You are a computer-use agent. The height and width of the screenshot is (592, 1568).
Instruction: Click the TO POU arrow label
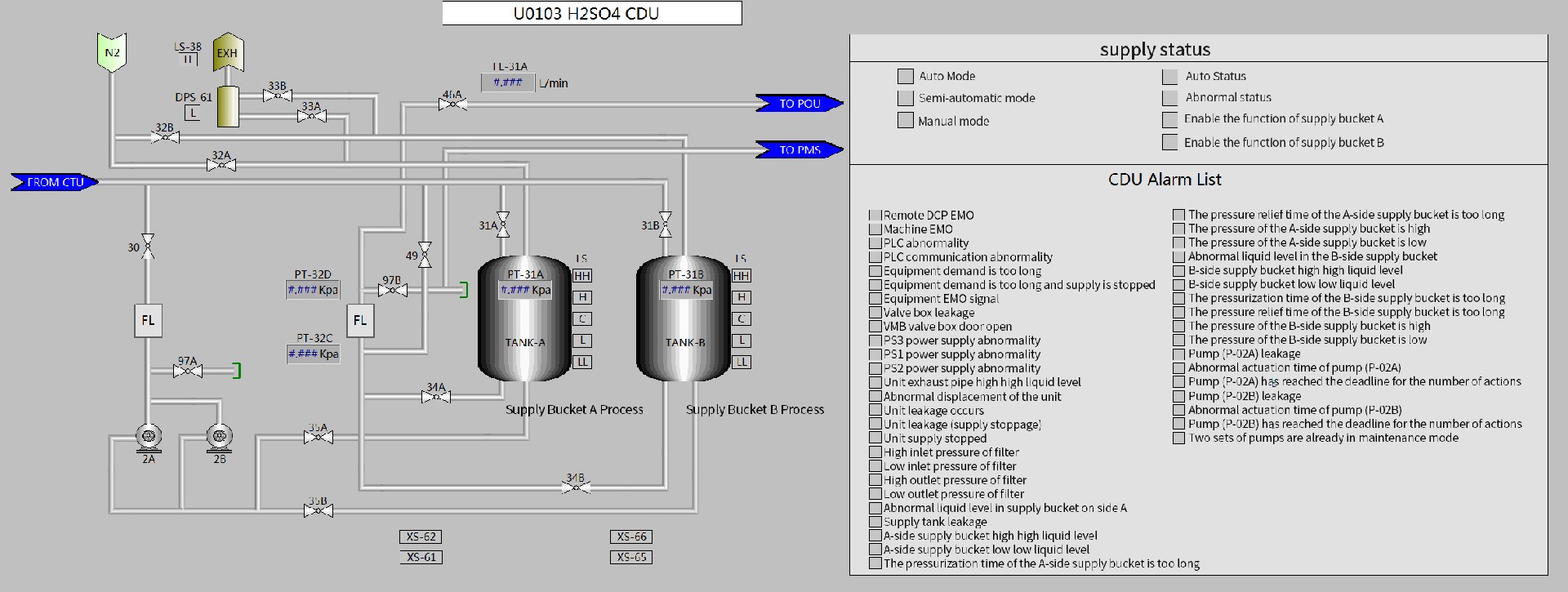[799, 104]
